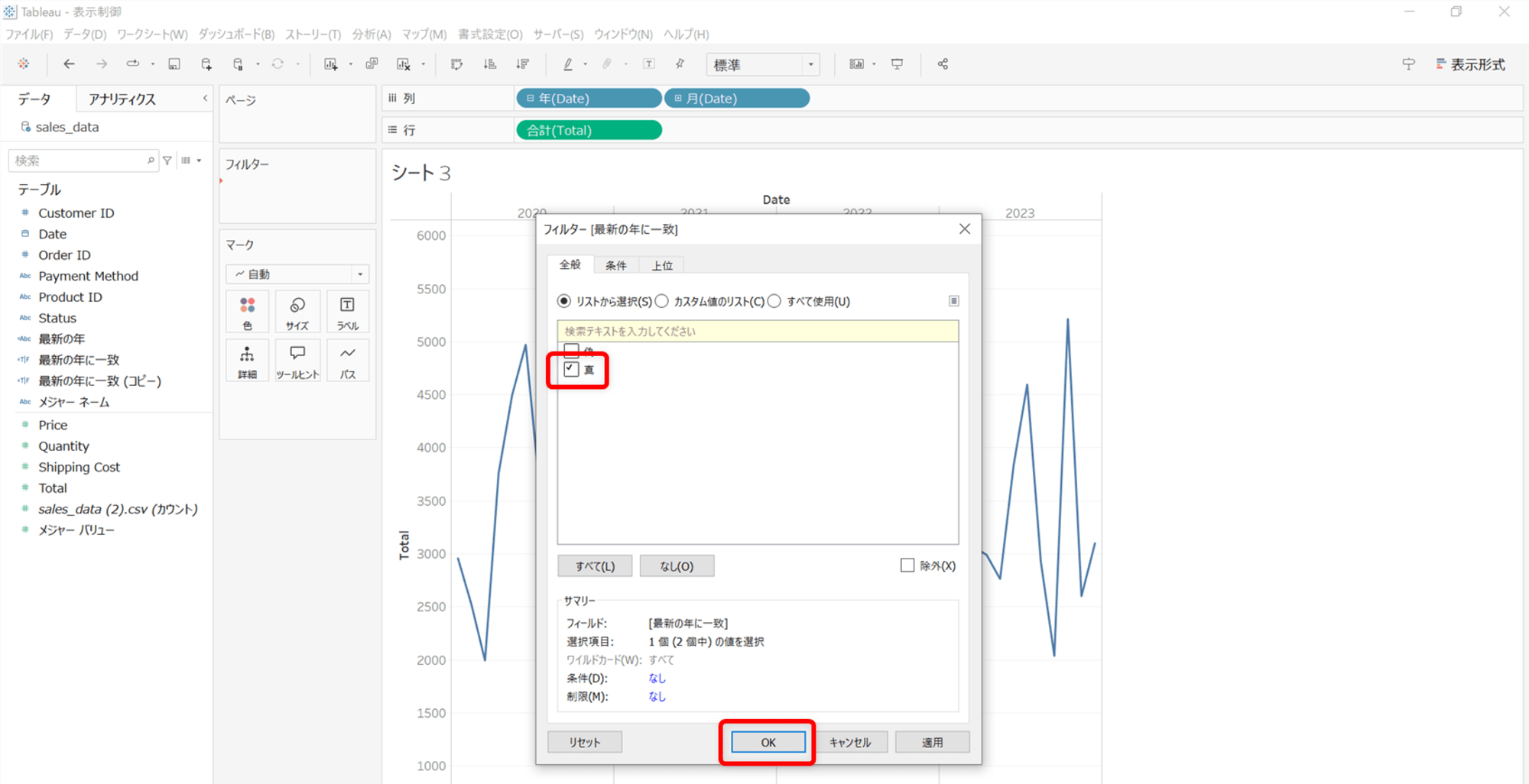Click the filter search text field

pos(758,331)
